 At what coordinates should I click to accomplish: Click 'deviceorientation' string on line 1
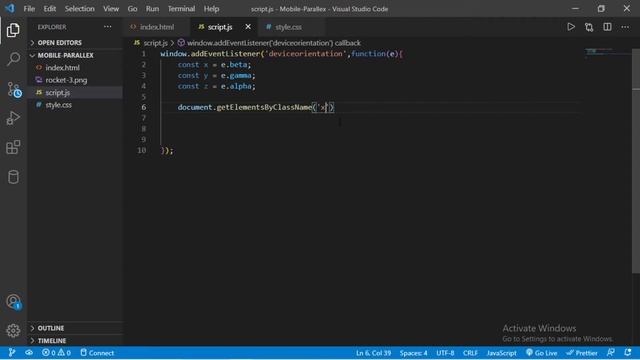pyautogui.click(x=306, y=53)
